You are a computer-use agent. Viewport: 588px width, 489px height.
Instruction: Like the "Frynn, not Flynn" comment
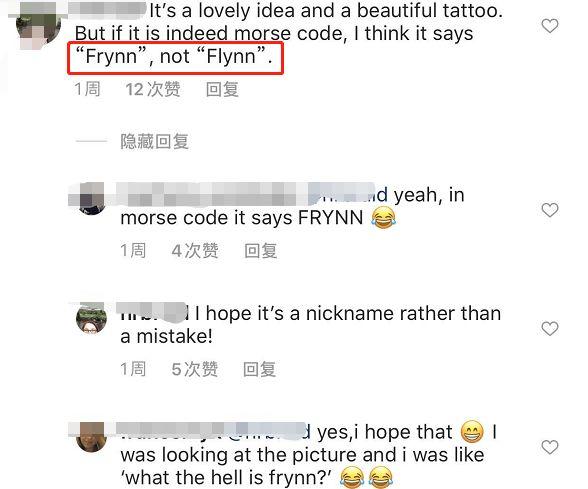tap(550, 26)
